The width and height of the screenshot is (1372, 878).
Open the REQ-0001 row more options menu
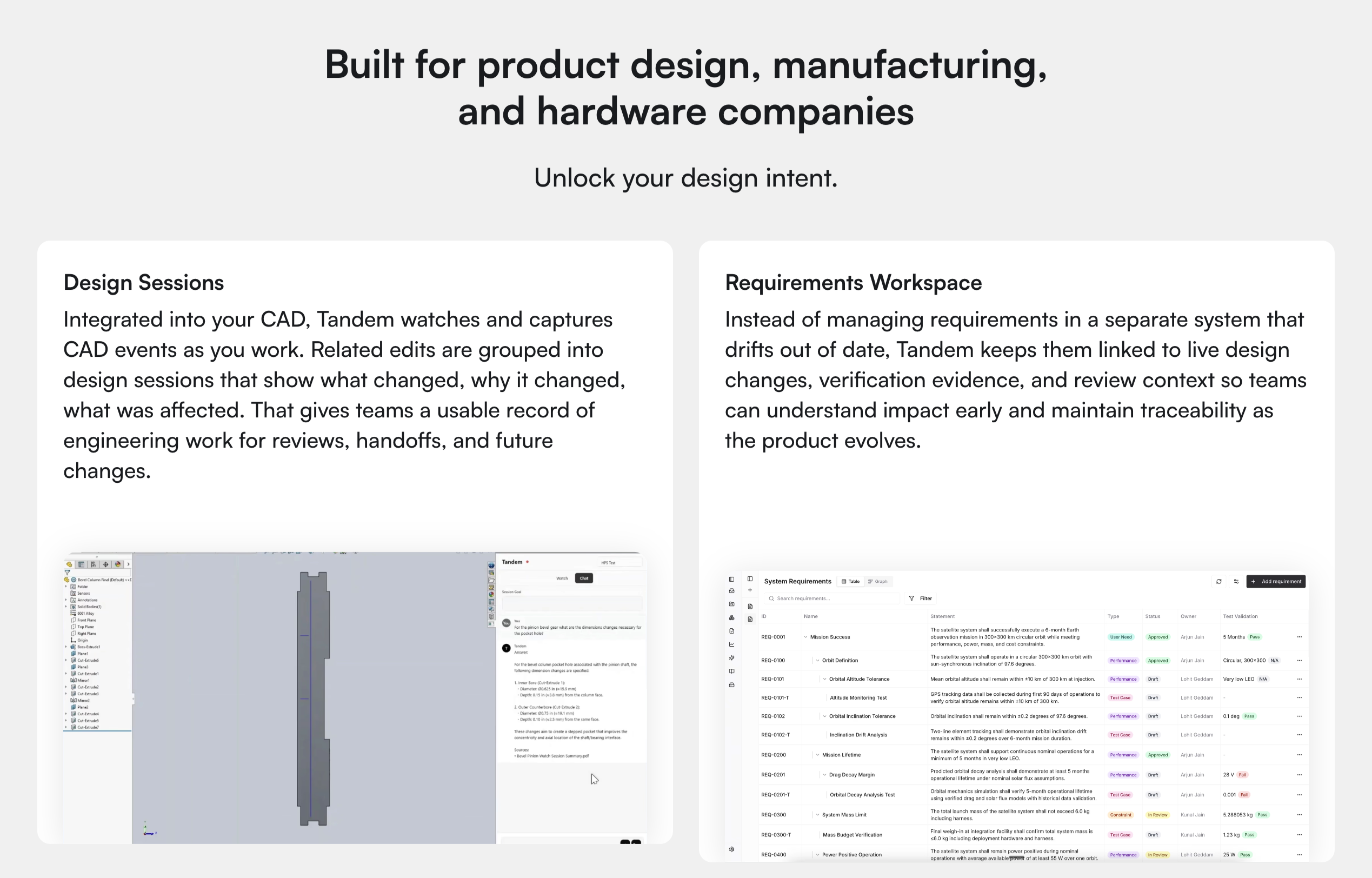click(1299, 637)
